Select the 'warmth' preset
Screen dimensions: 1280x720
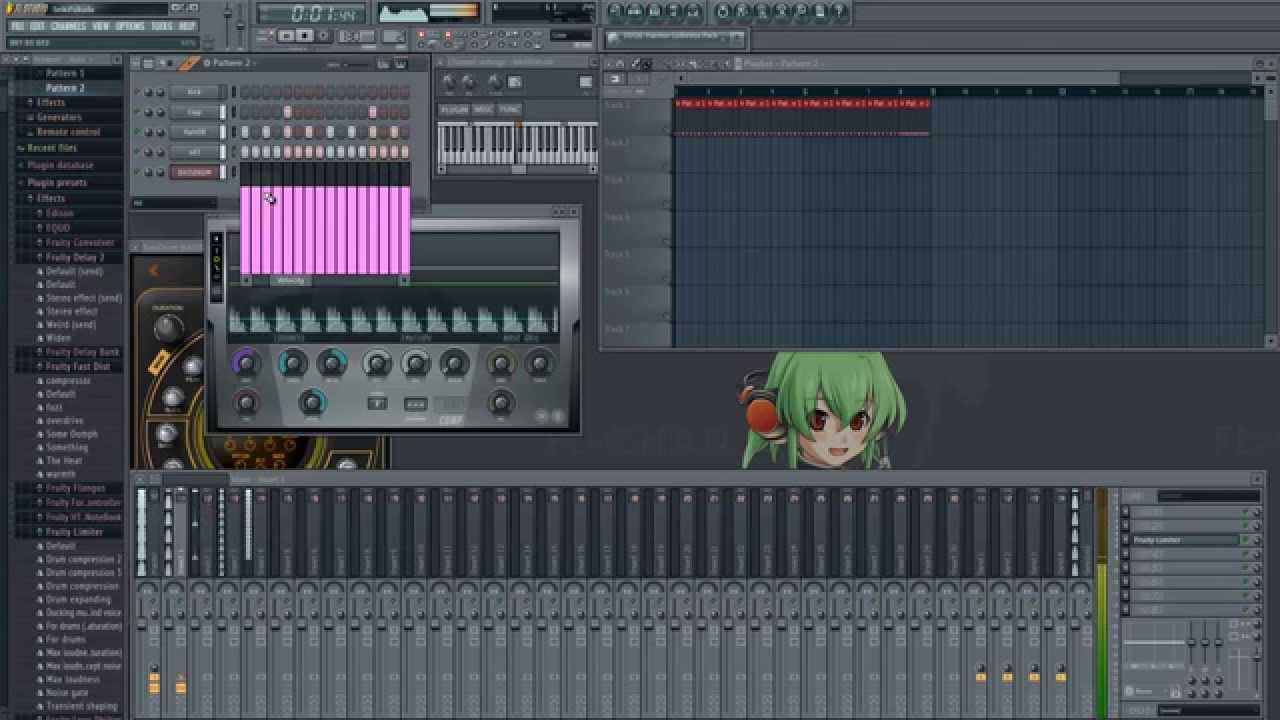pos(60,474)
